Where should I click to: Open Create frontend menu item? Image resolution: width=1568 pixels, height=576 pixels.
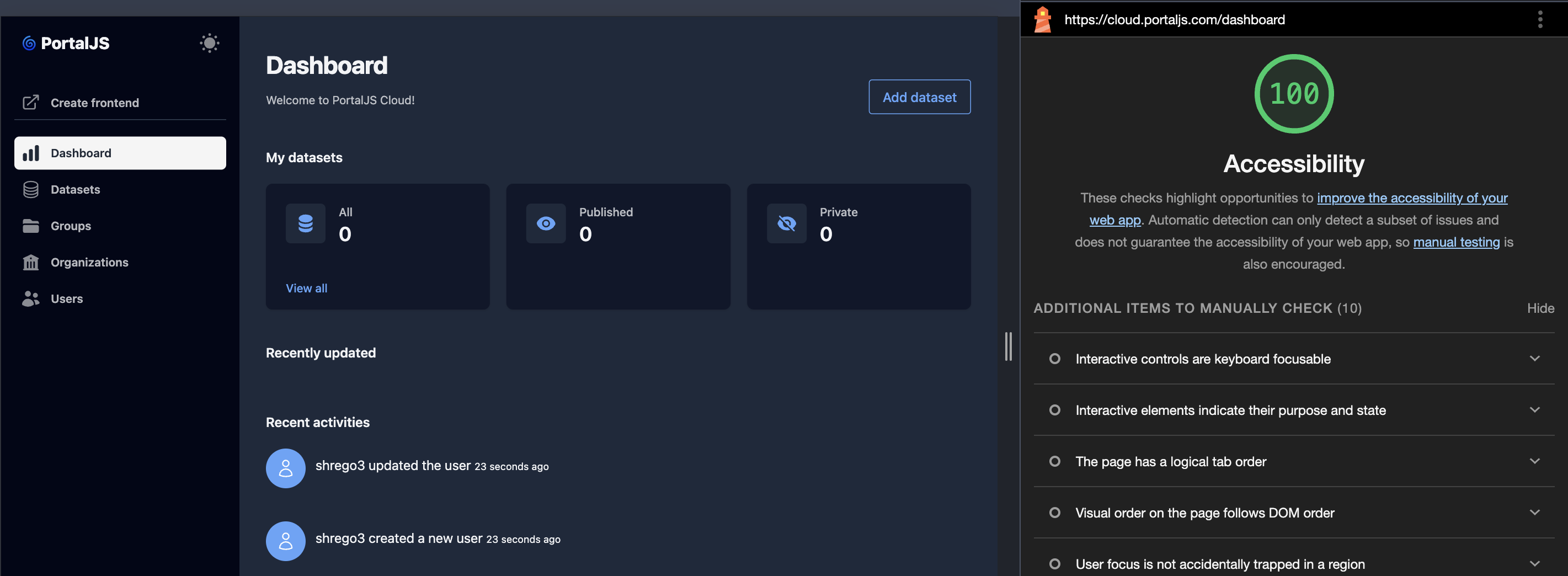[x=120, y=102]
